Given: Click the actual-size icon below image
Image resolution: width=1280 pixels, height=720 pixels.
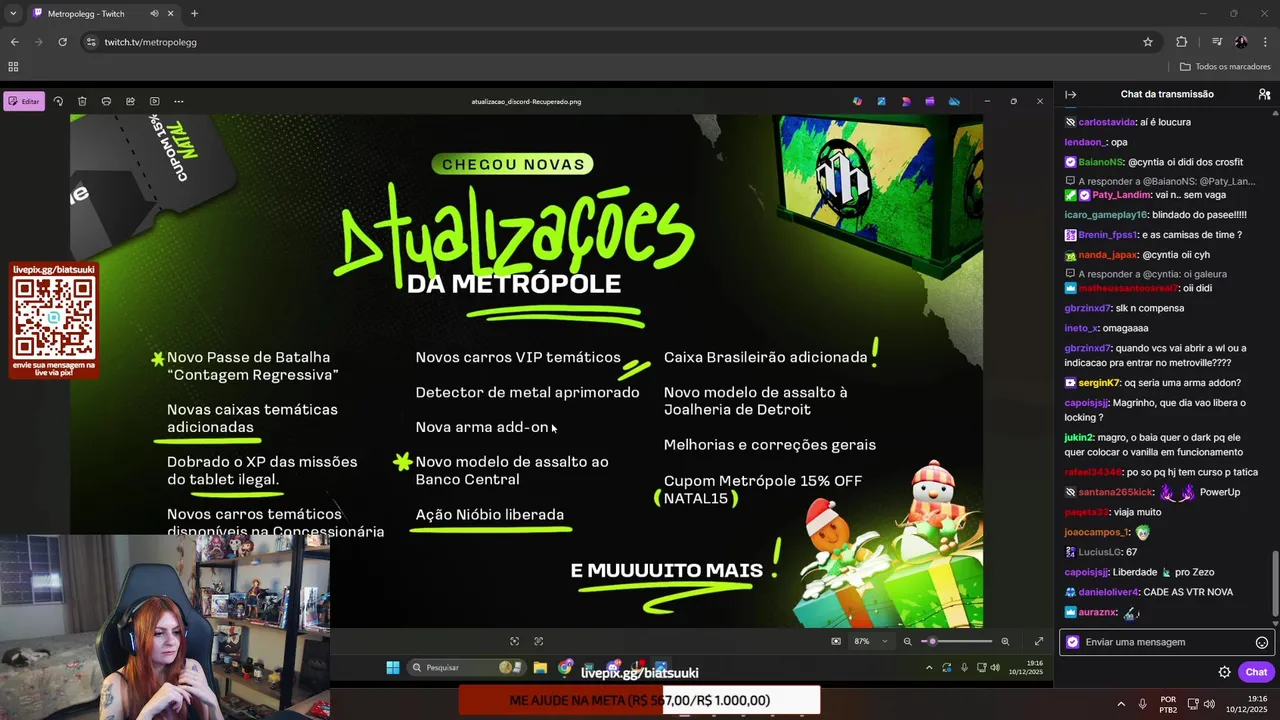Looking at the screenshot, I should pos(539,641).
